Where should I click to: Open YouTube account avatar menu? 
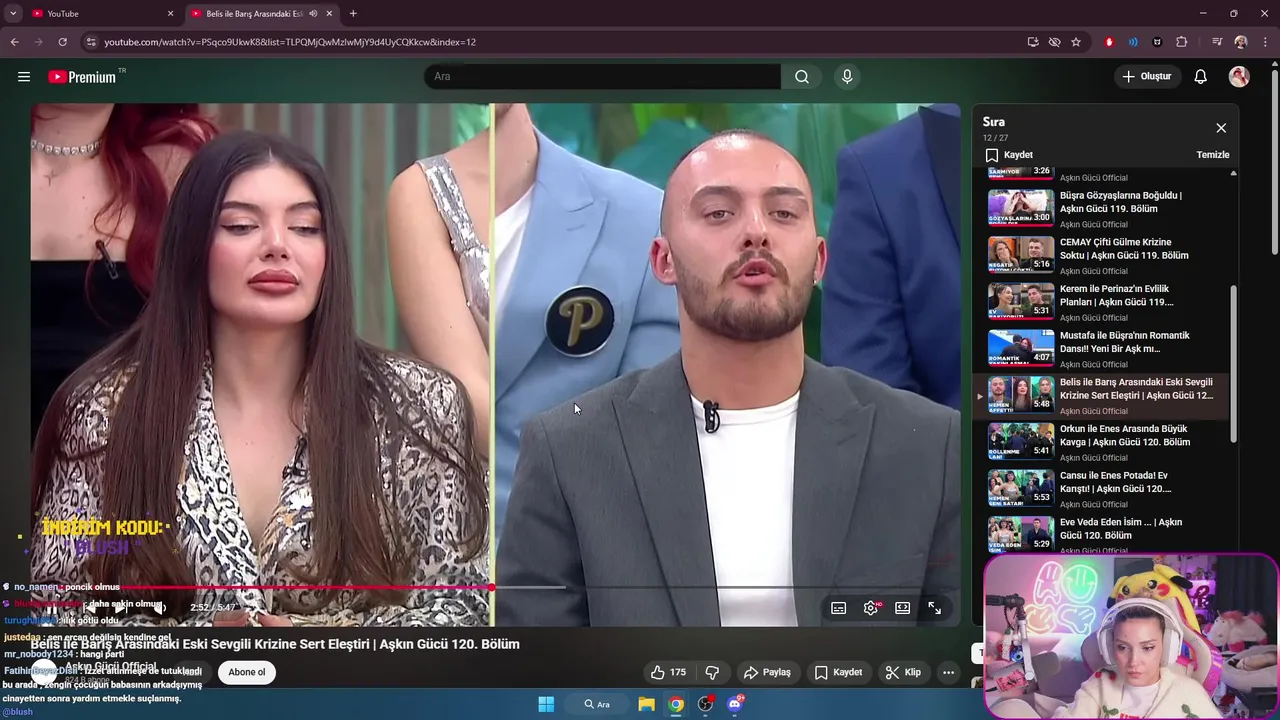pyautogui.click(x=1239, y=77)
